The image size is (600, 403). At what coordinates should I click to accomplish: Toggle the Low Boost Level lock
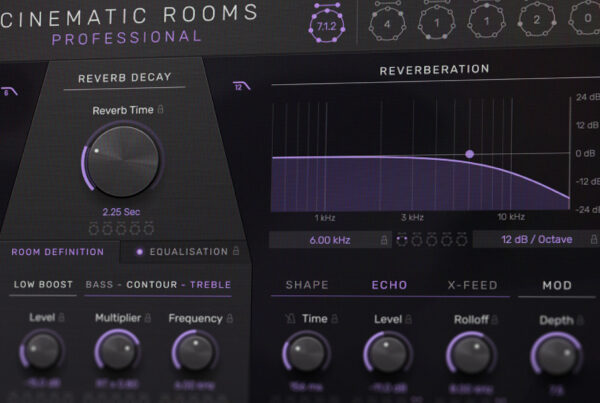(x=61, y=317)
